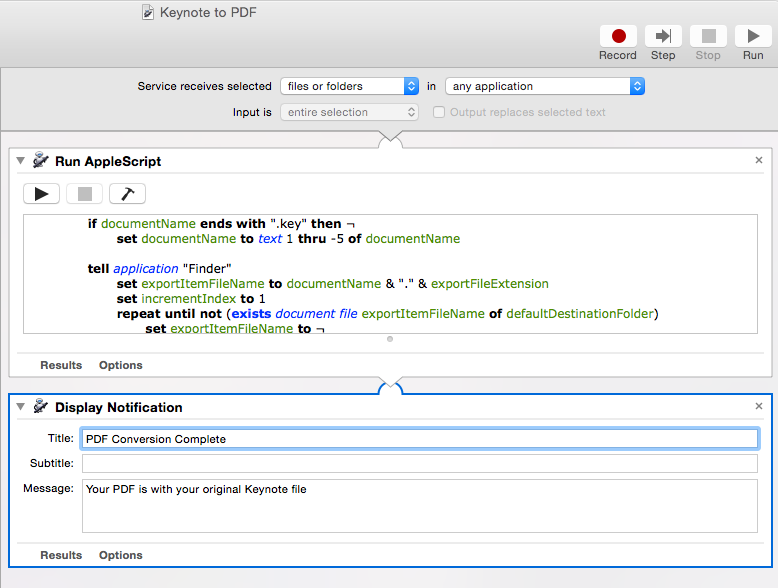Click the notification Title field
Image resolution: width=778 pixels, height=588 pixels.
point(420,439)
